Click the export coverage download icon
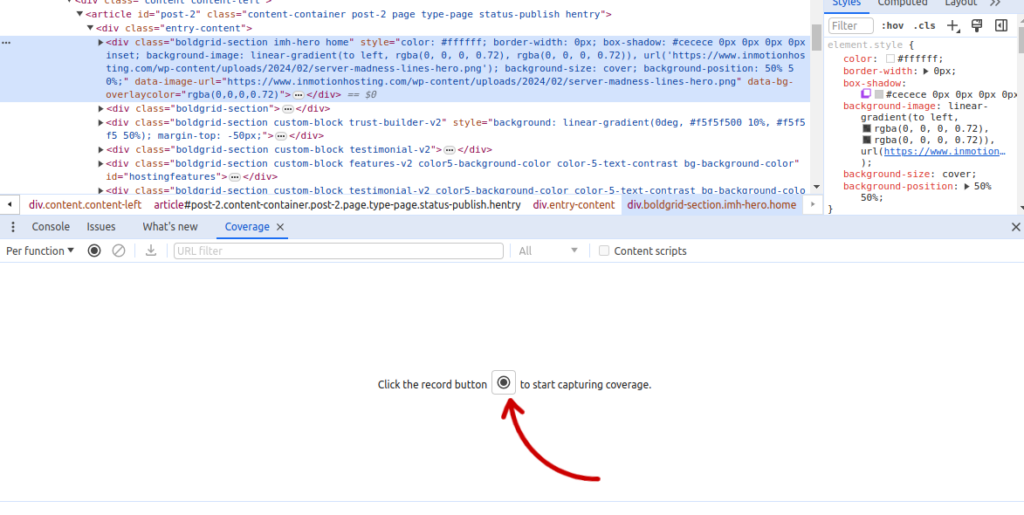This screenshot has height=515, width=1024. pos(151,251)
